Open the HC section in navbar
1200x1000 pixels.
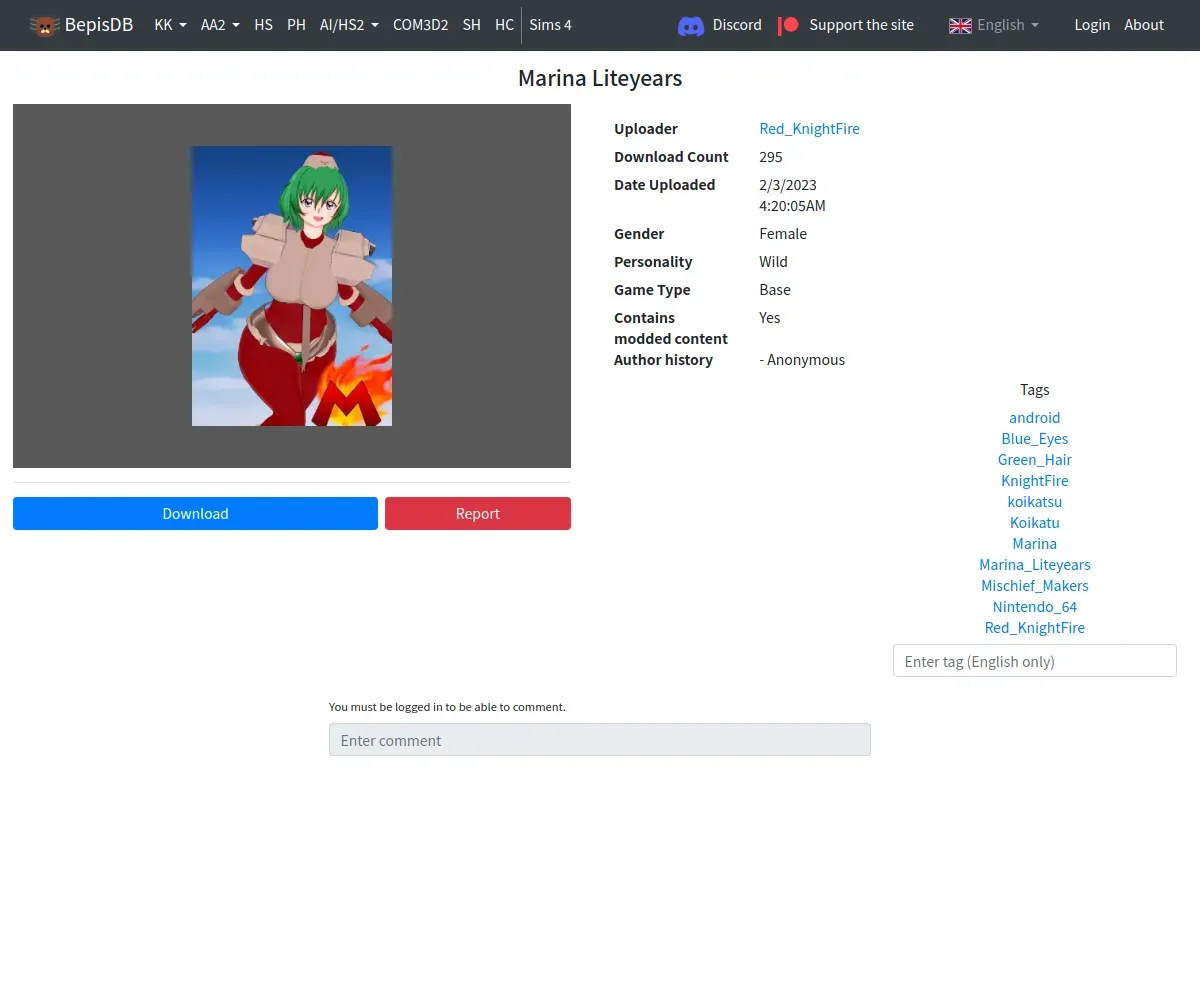tap(504, 25)
